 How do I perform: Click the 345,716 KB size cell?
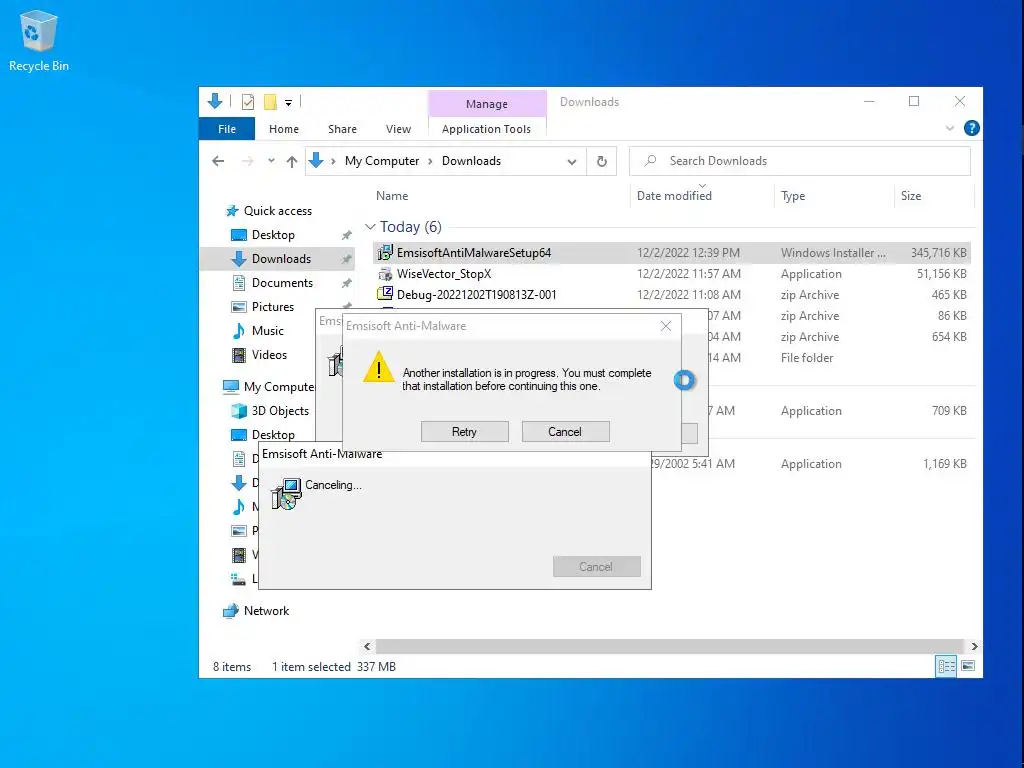click(x=938, y=253)
